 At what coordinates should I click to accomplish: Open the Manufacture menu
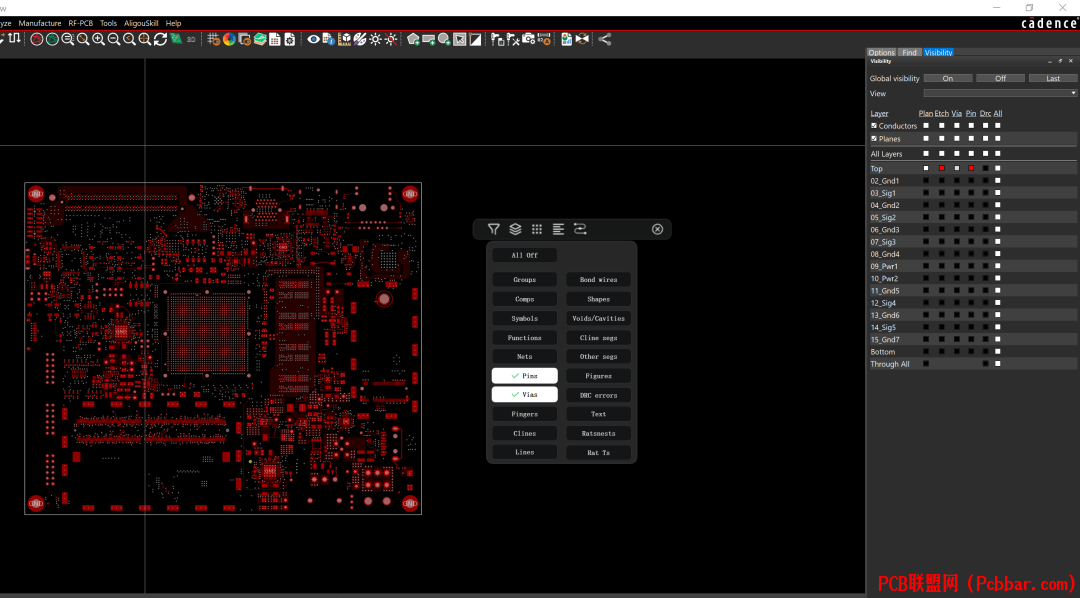(40, 23)
